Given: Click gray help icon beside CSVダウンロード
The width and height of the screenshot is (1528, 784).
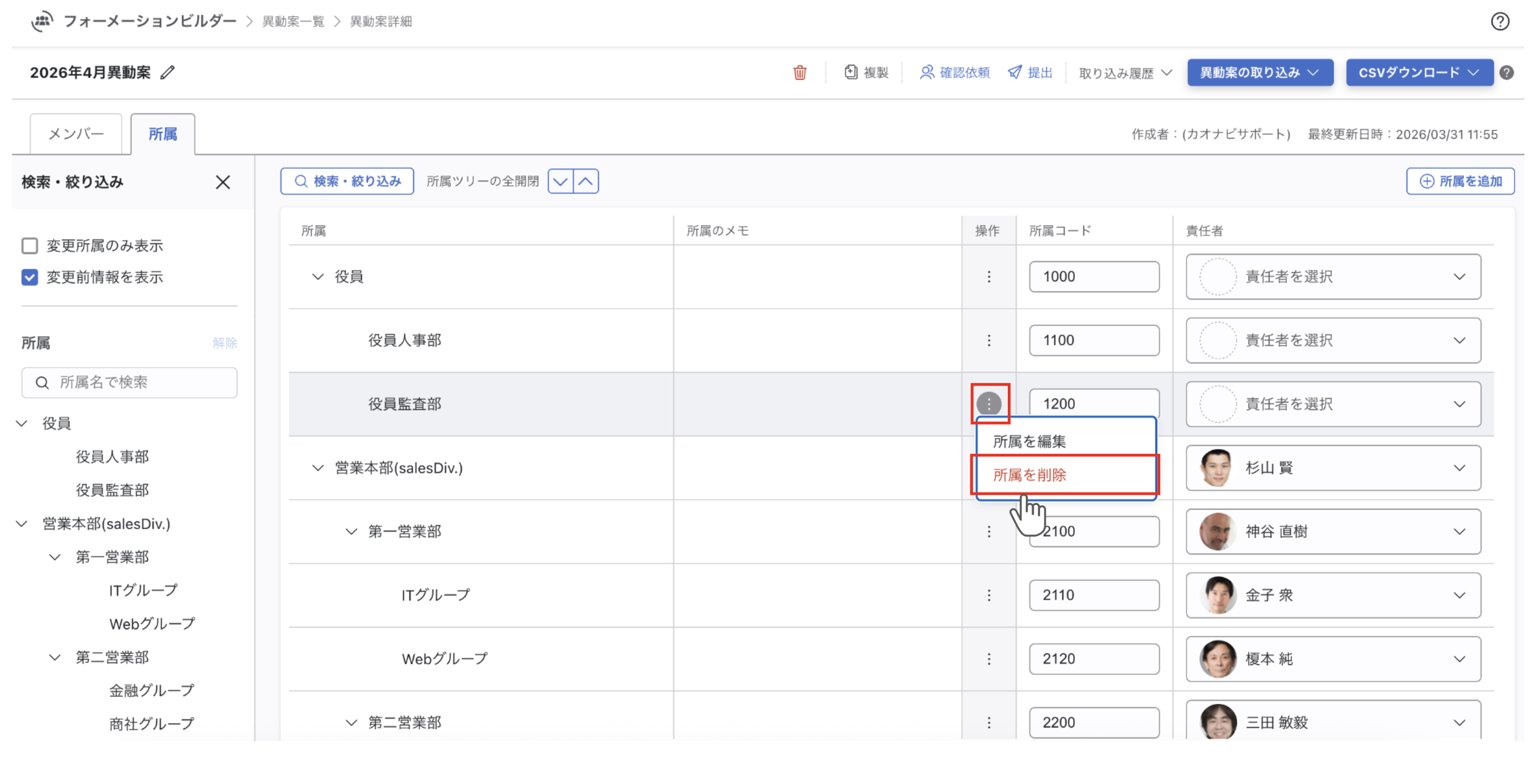Looking at the screenshot, I should pyautogui.click(x=1506, y=72).
